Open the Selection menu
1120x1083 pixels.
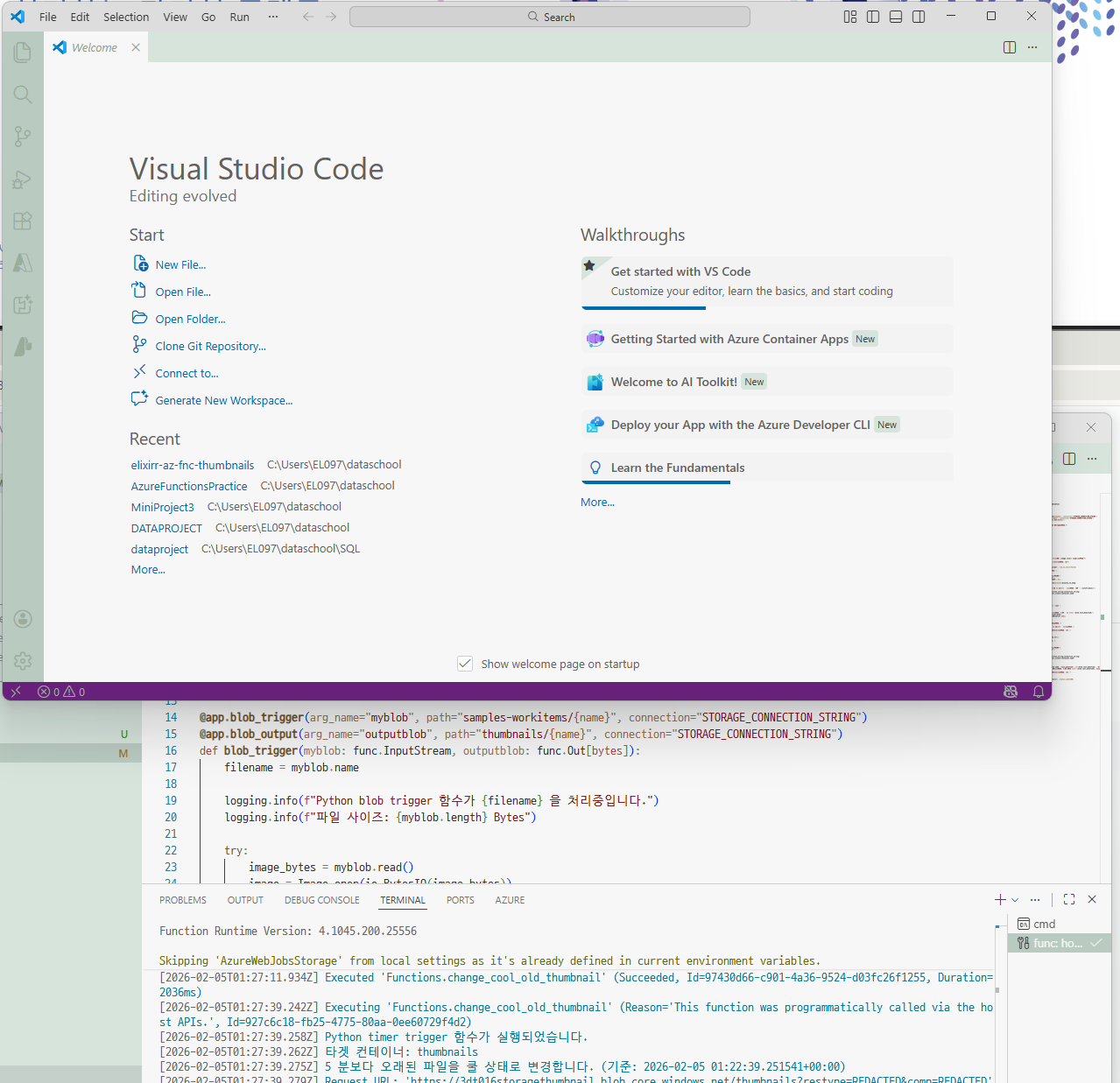pyautogui.click(x=126, y=17)
